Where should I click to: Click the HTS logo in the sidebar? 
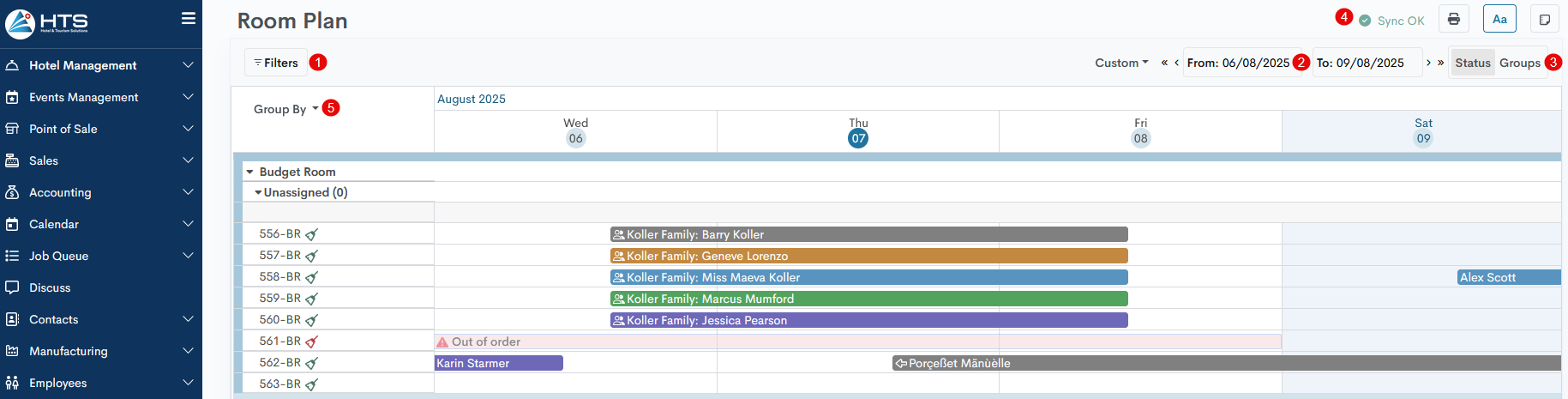[x=47, y=23]
